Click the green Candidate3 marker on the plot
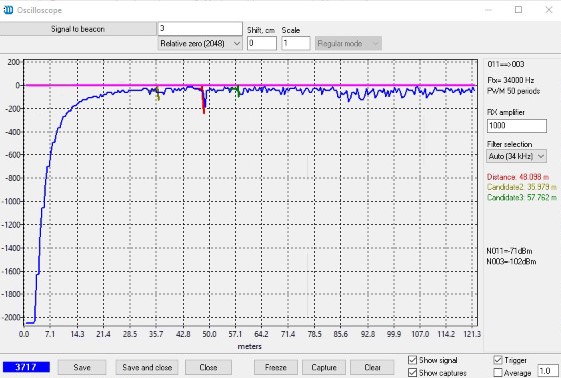The width and height of the screenshot is (561, 378). (x=238, y=92)
